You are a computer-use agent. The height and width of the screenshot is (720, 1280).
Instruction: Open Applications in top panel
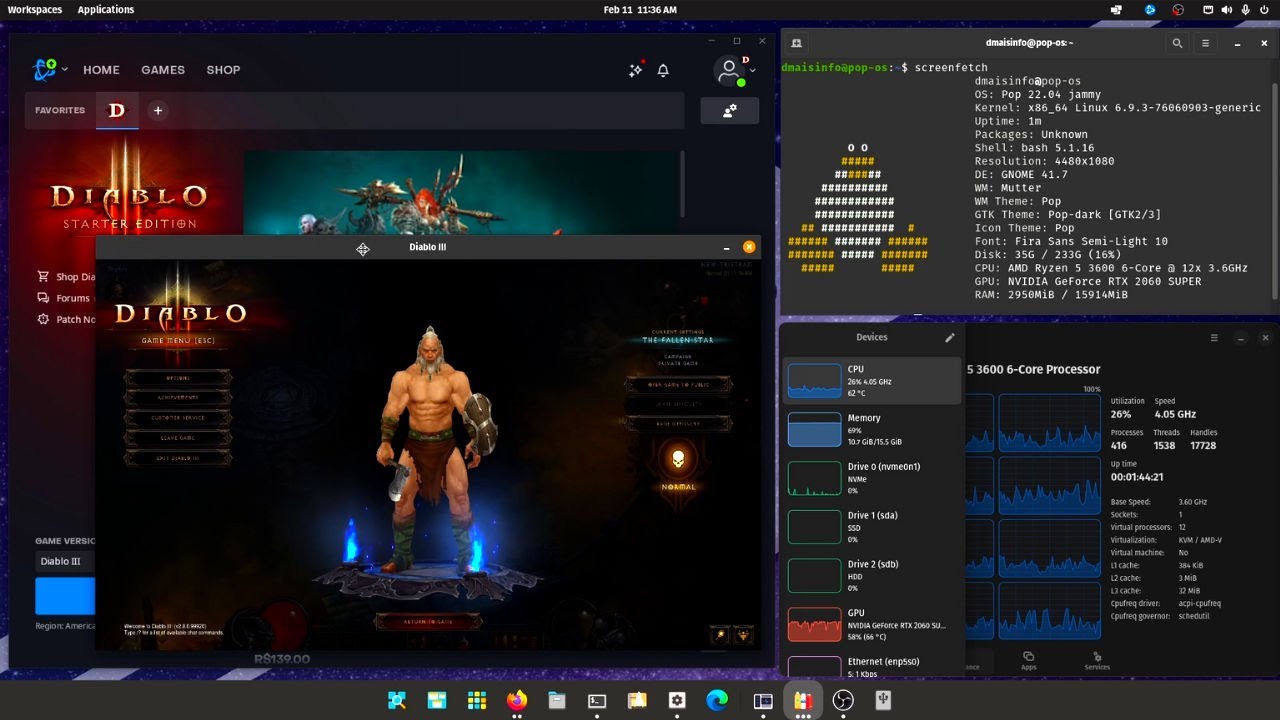click(106, 9)
